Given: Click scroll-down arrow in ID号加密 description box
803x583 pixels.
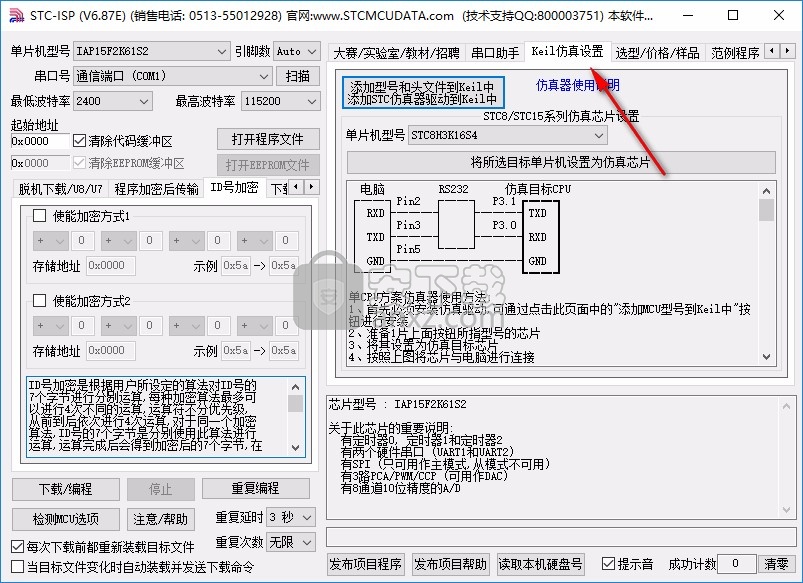Looking at the screenshot, I should coord(295,447).
